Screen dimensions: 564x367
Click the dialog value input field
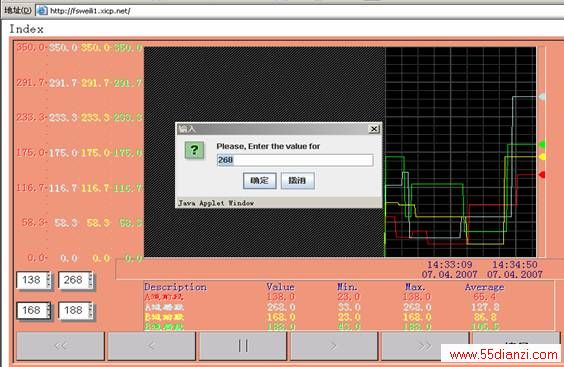(295, 160)
